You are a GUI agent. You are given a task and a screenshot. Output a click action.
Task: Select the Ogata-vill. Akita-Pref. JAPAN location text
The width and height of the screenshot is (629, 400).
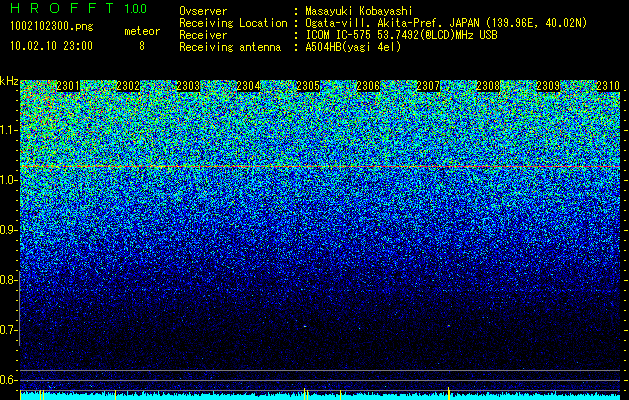pos(446,23)
